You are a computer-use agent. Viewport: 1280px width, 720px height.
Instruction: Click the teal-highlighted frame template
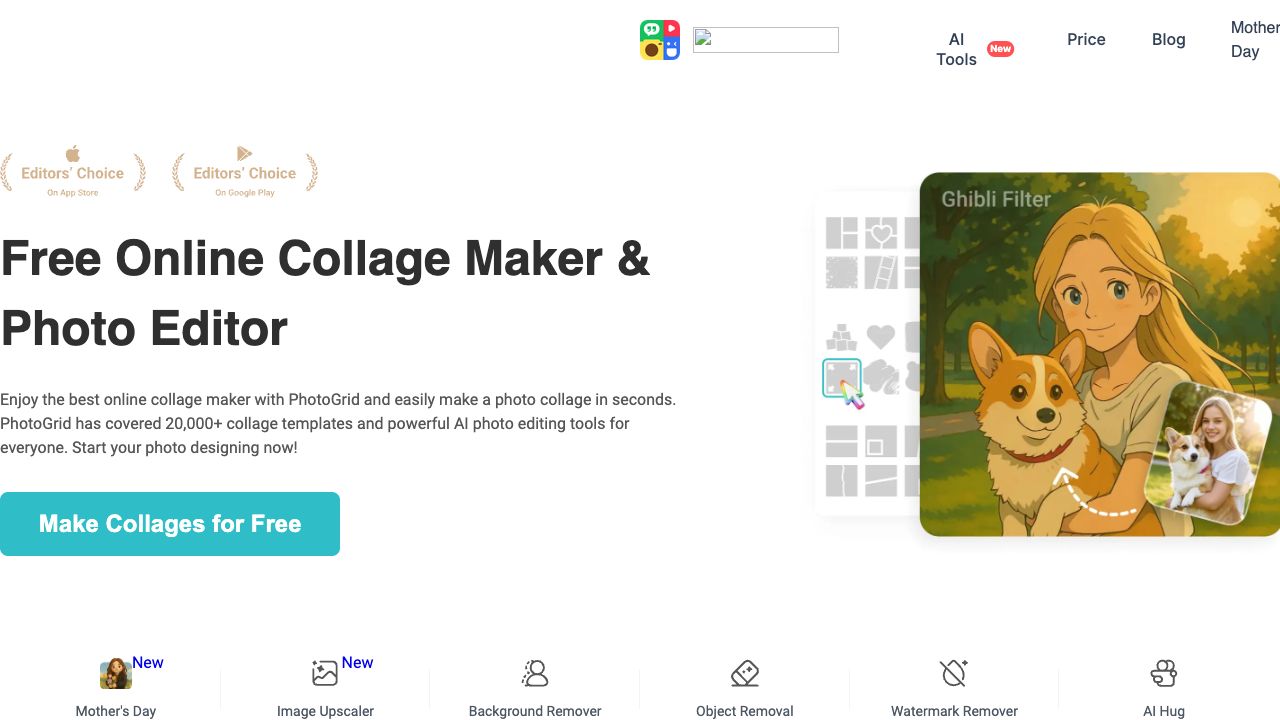point(842,378)
